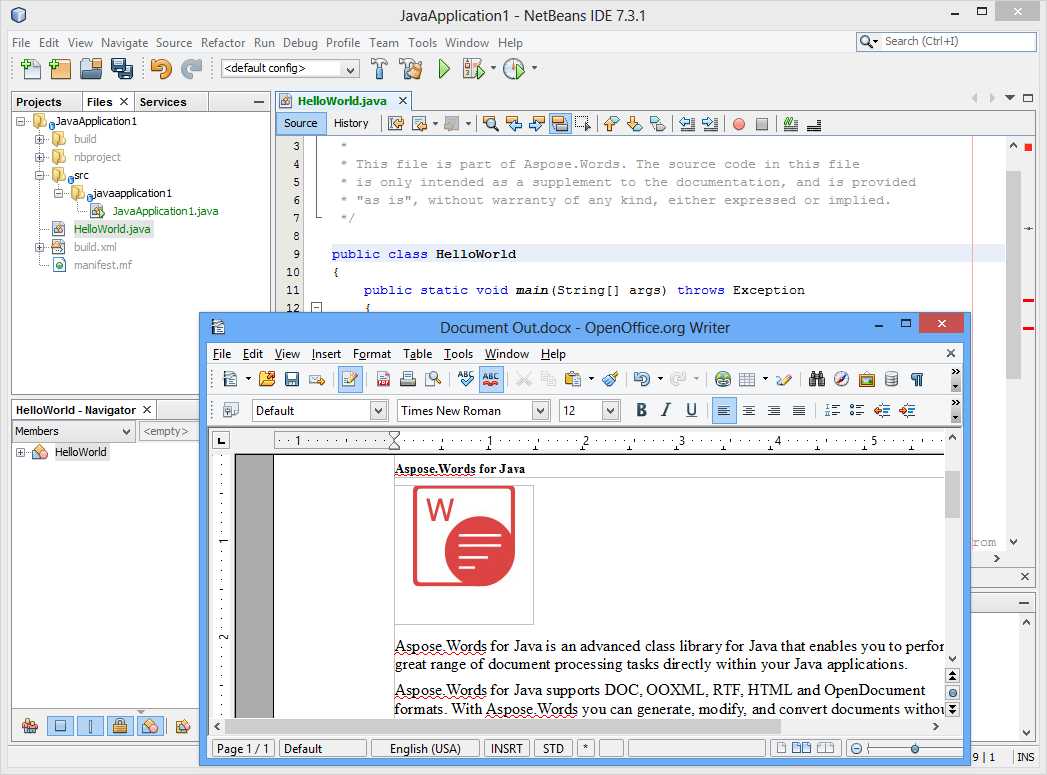Click the Save icon in Writer toolbar
Screen dimensions: 1047x775
tap(292, 379)
